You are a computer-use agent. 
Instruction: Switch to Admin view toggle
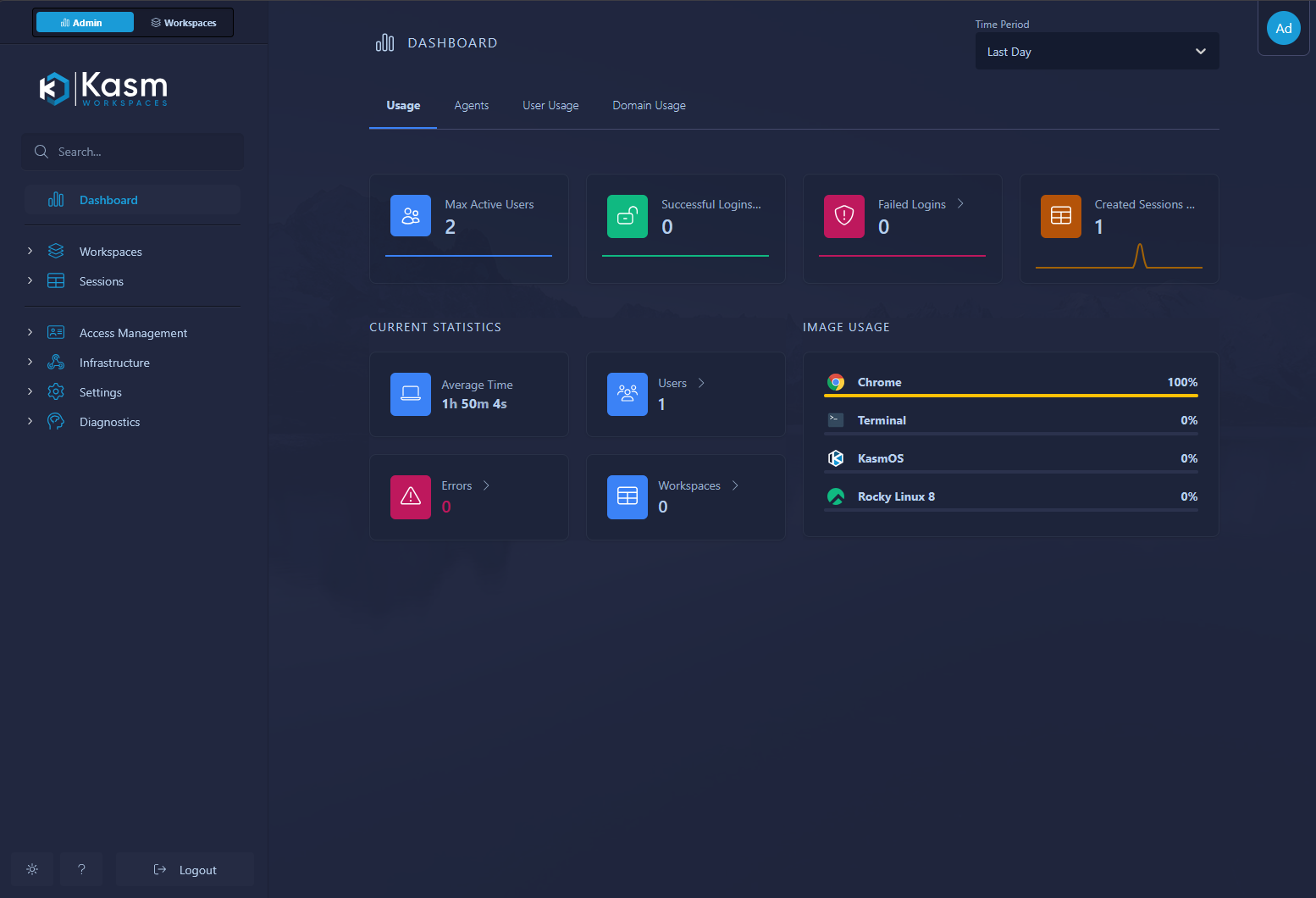(85, 23)
